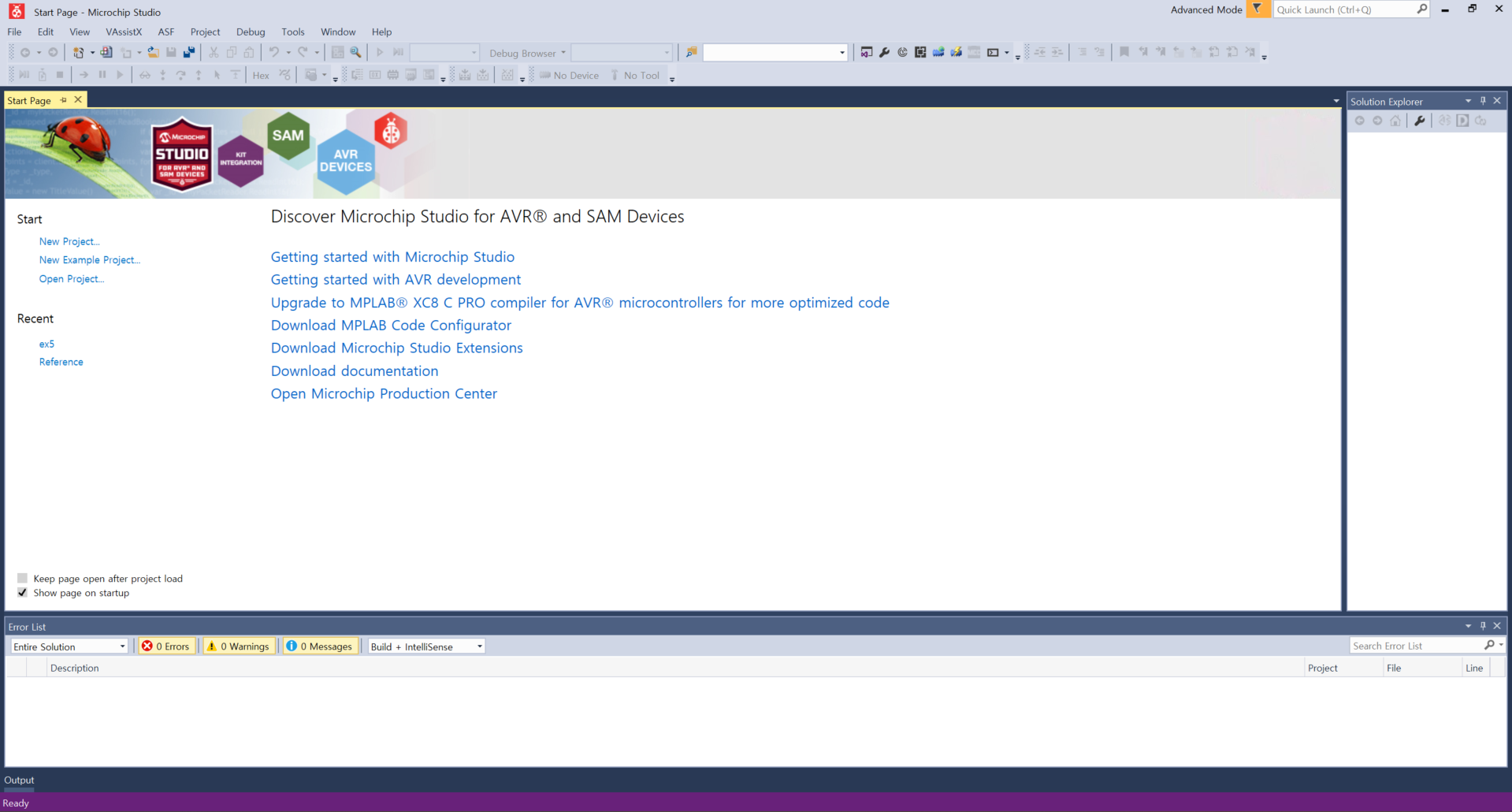
Task: Open recent project Reference
Action: [x=61, y=362]
